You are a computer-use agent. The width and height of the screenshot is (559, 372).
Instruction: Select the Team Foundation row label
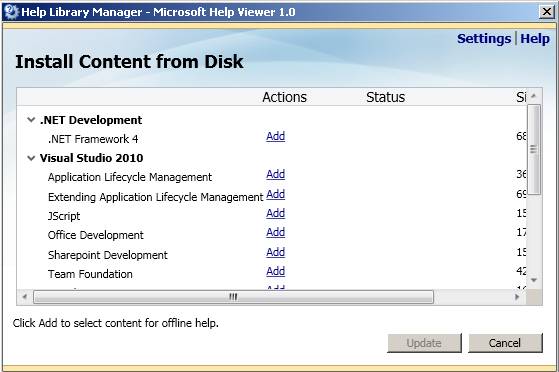click(90, 274)
